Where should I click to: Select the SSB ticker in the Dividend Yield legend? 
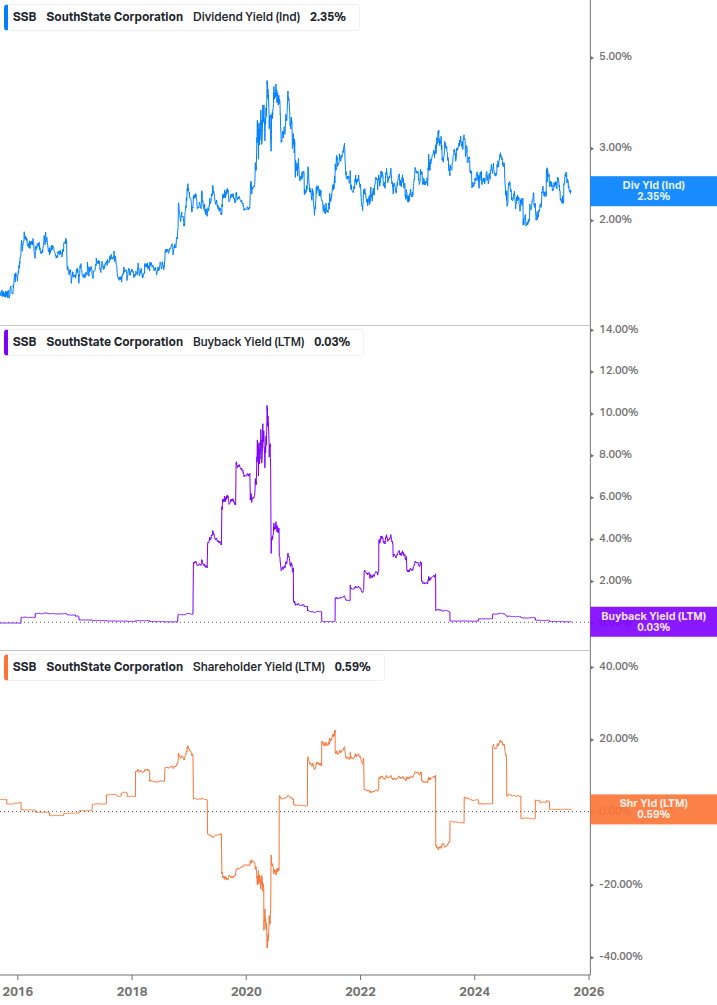[24, 17]
